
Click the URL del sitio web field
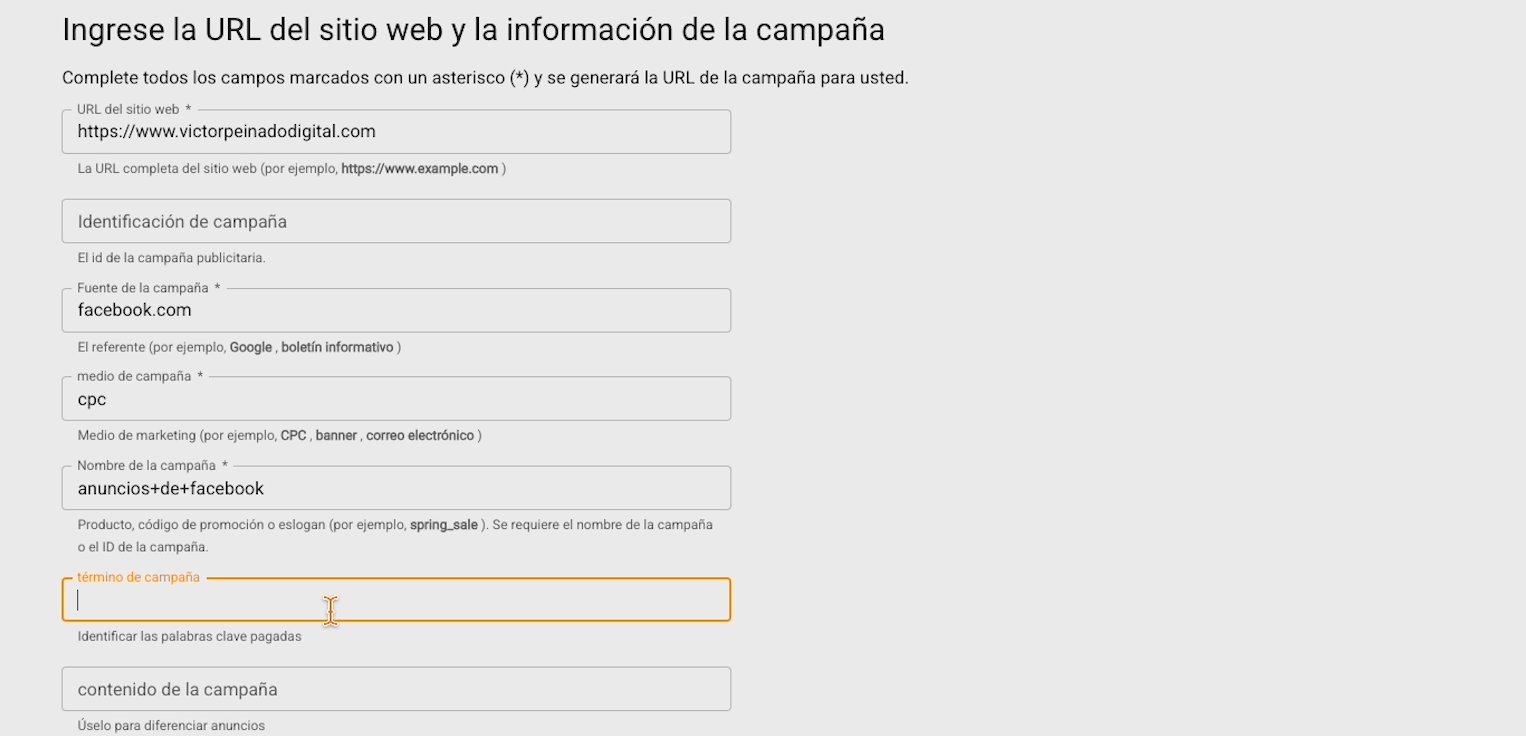coord(396,132)
